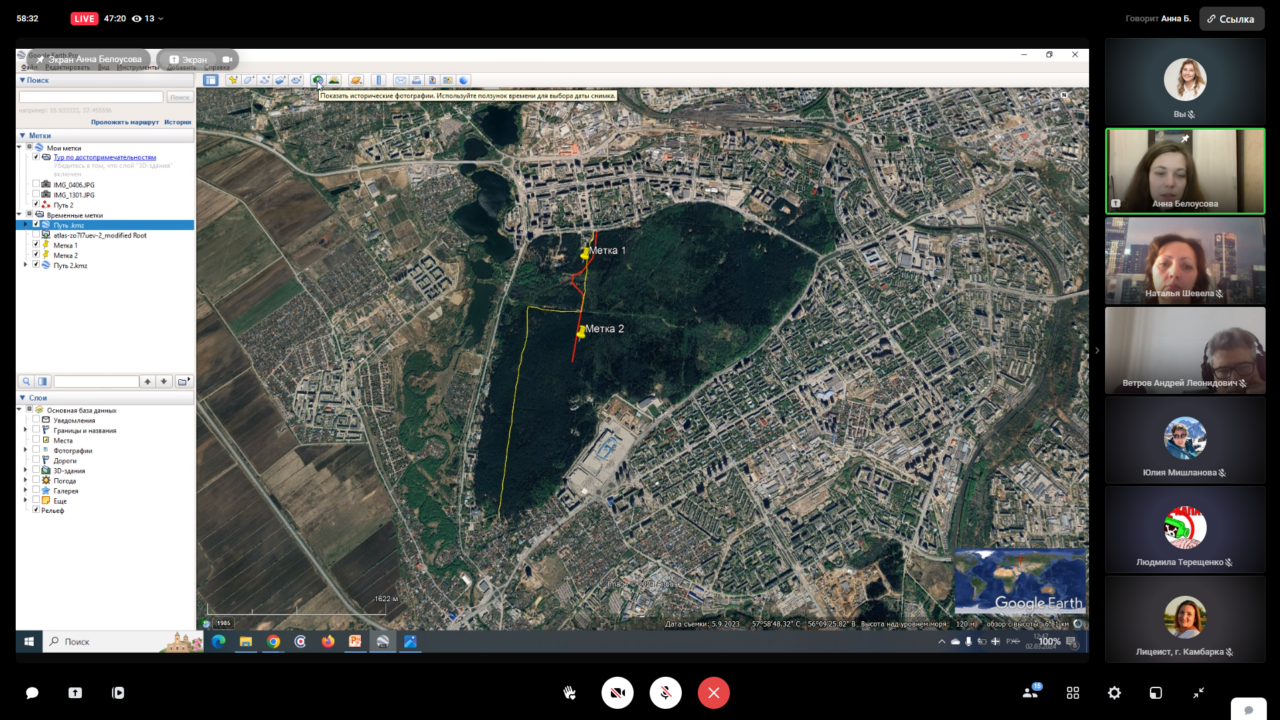The image size is (1280, 720).
Task: Check the IMG_1301.JPG checkbox
Action: pyautogui.click(x=36, y=195)
